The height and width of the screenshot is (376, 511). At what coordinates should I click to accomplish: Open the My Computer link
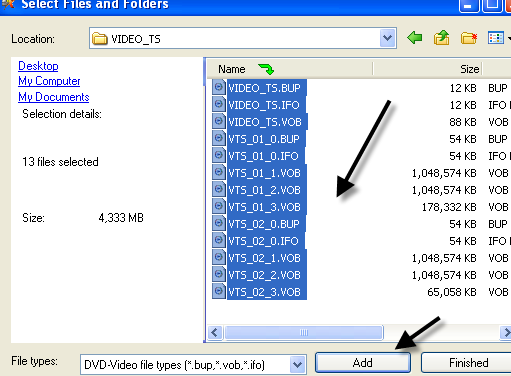pos(49,81)
